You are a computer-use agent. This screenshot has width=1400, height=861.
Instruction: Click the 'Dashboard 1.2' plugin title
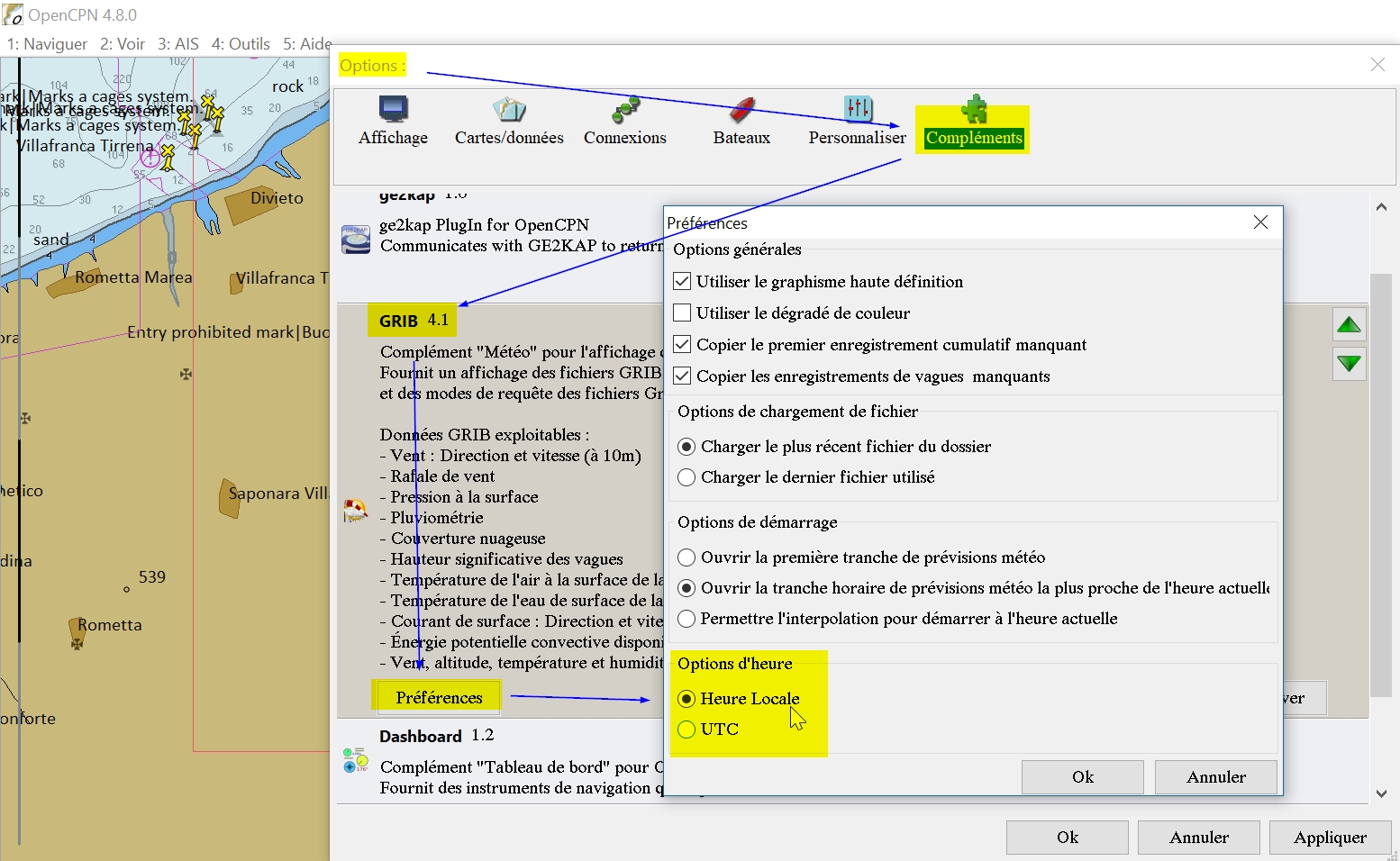coord(437,736)
